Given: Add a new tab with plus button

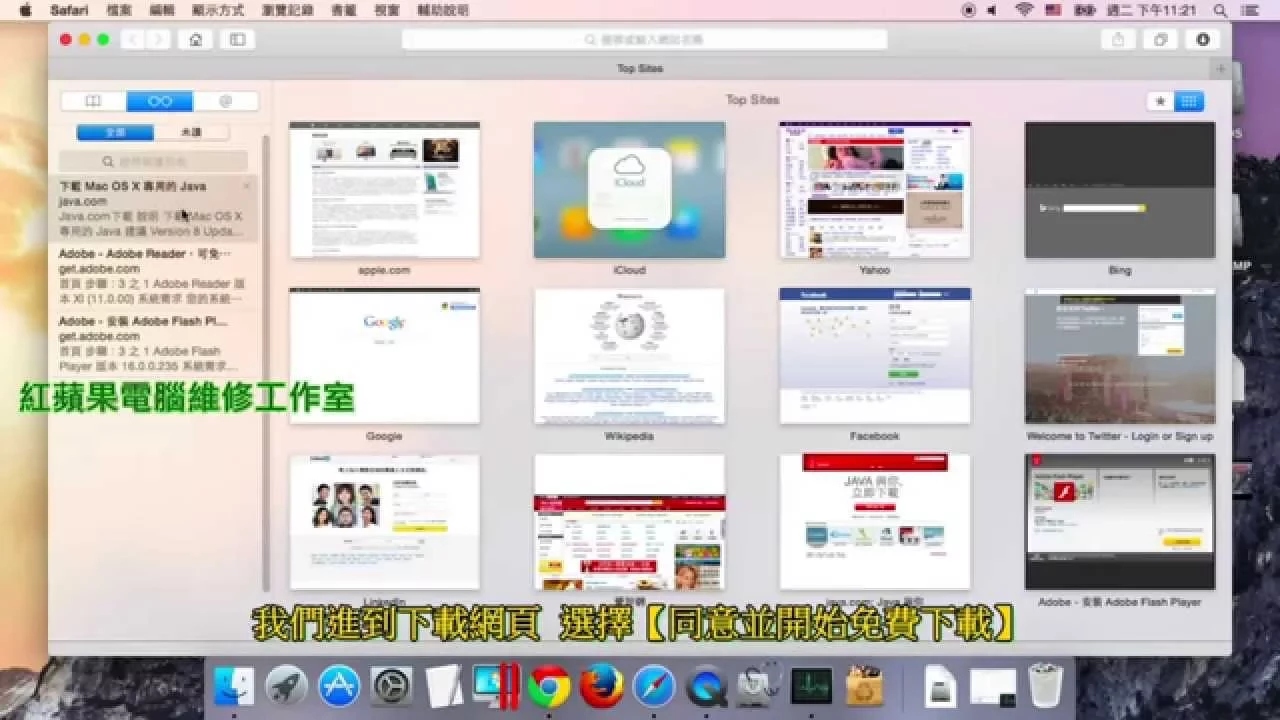Looking at the screenshot, I should click(1220, 69).
